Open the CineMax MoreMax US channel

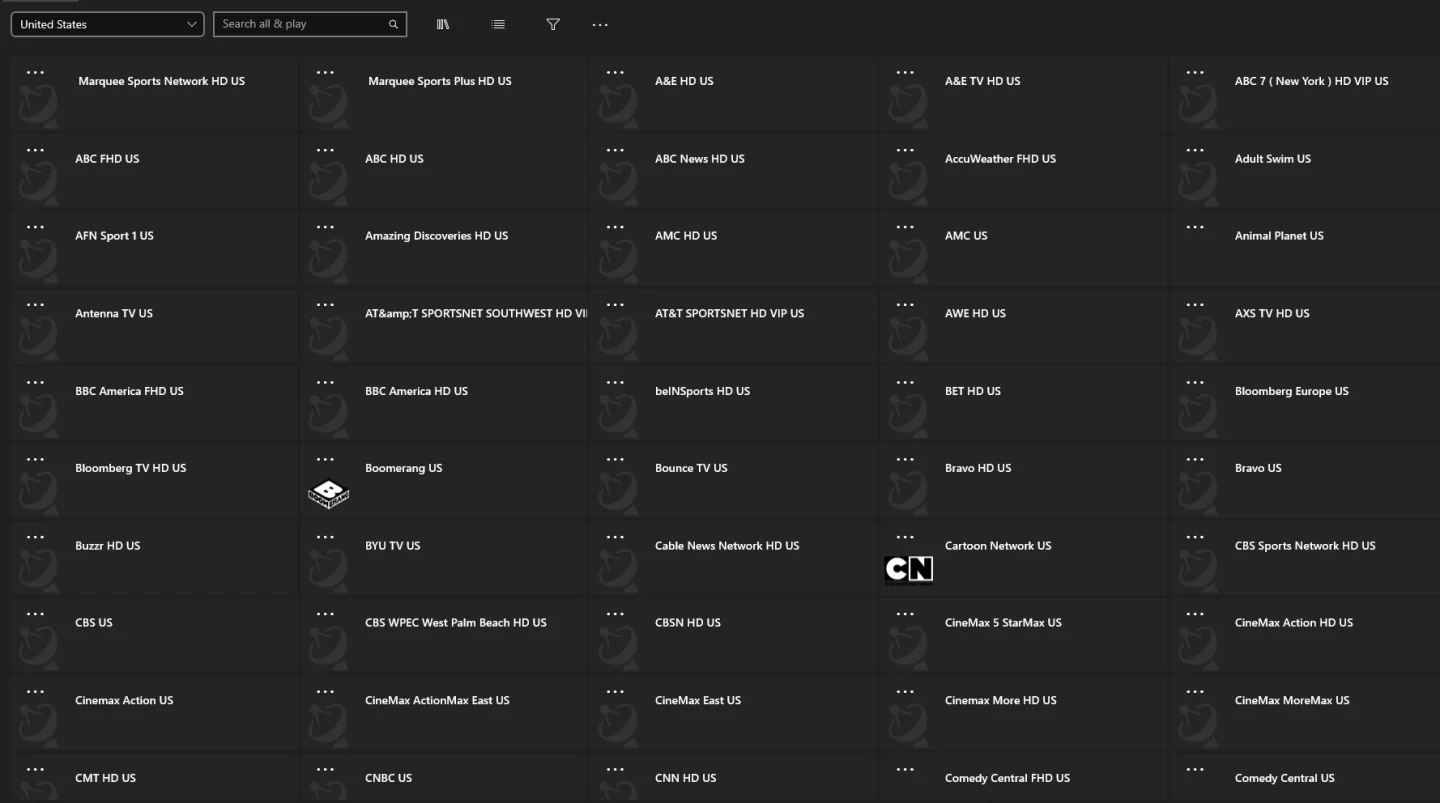1292,701
